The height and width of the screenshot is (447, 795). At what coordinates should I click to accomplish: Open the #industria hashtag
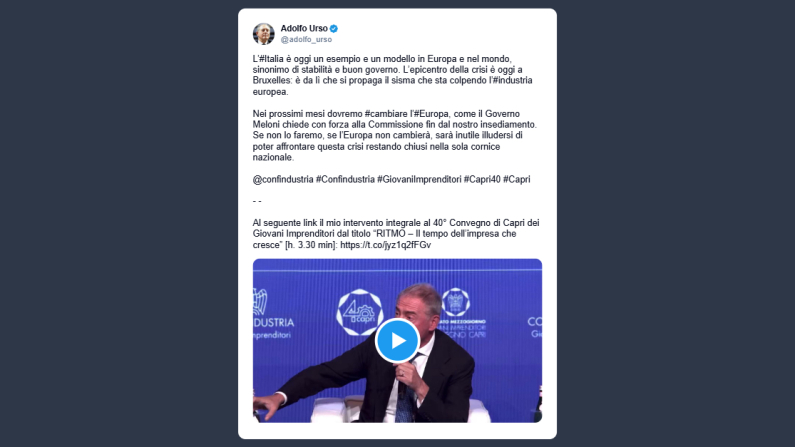click(512, 80)
